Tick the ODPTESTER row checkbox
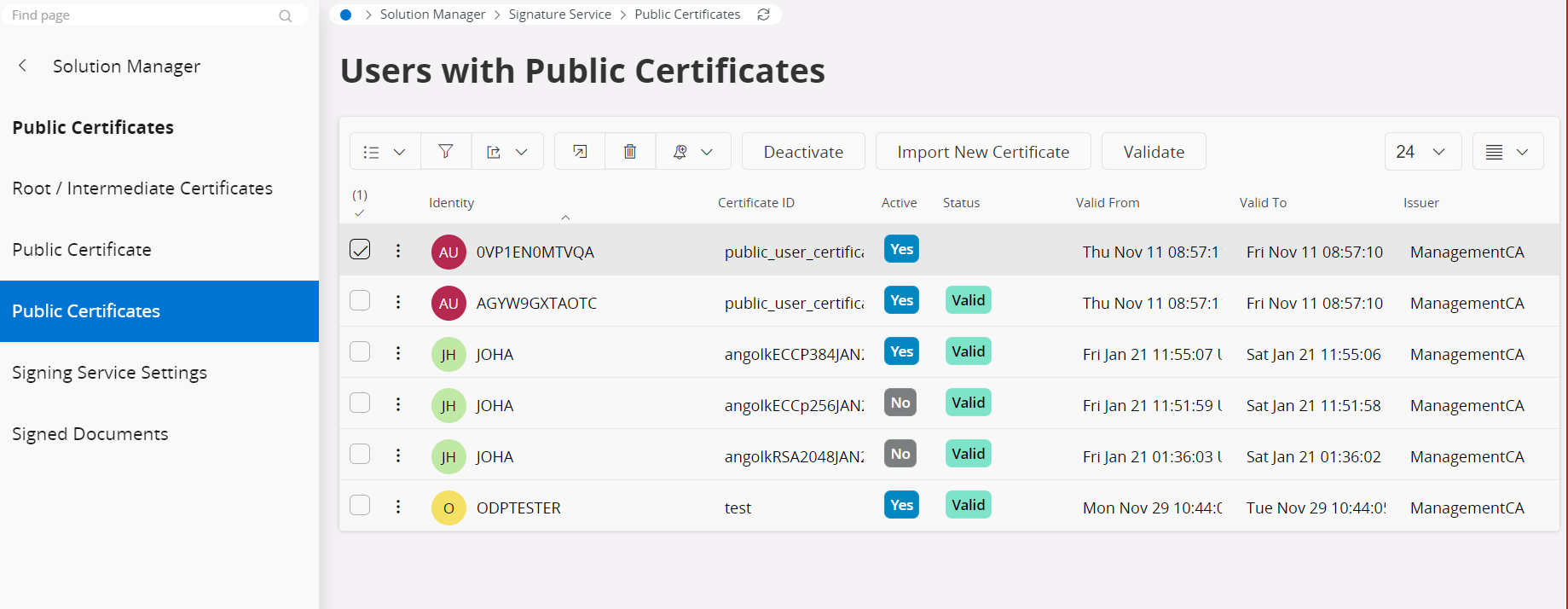This screenshot has width=1568, height=609. (x=360, y=505)
